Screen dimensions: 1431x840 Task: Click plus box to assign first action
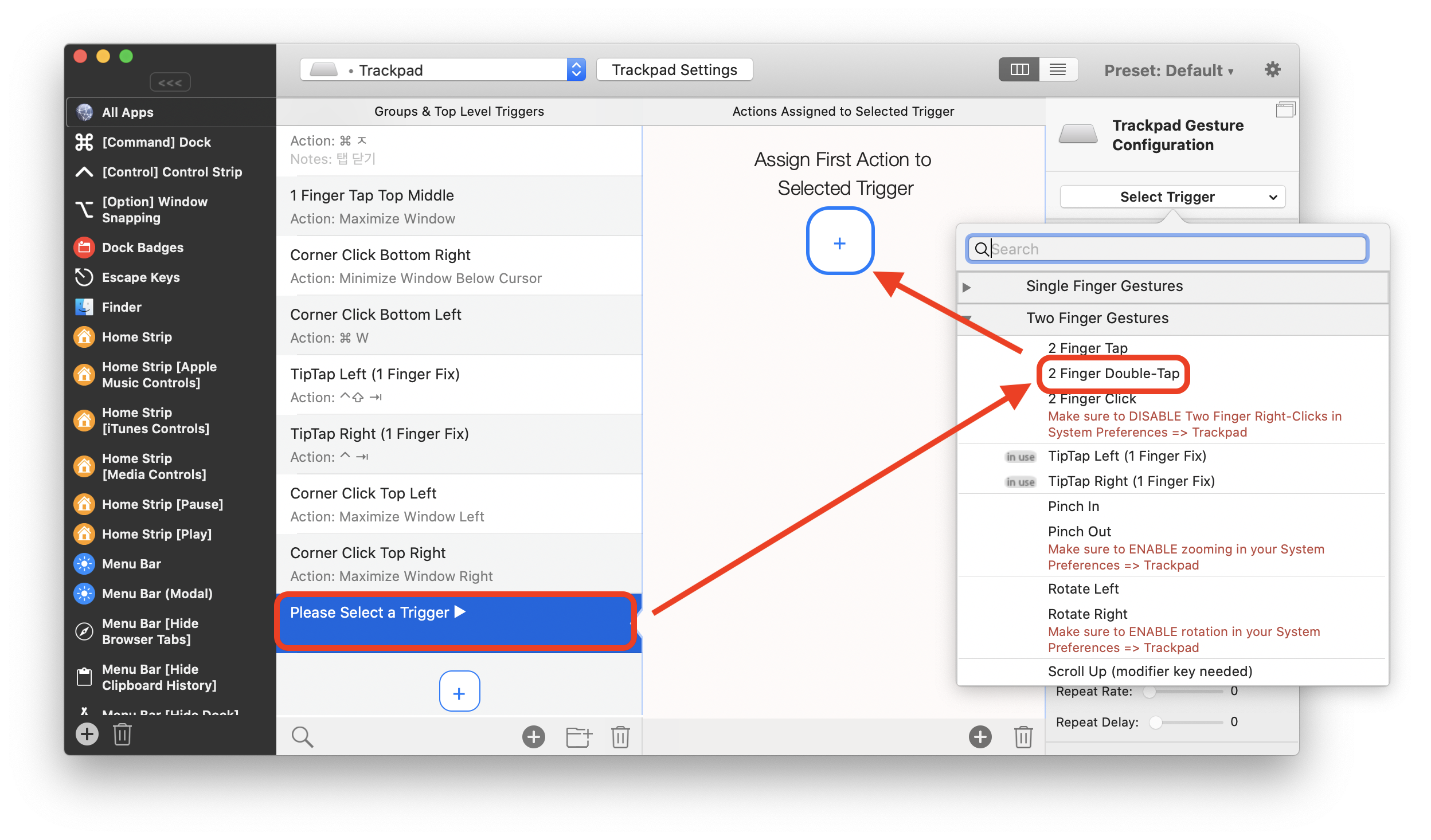840,244
